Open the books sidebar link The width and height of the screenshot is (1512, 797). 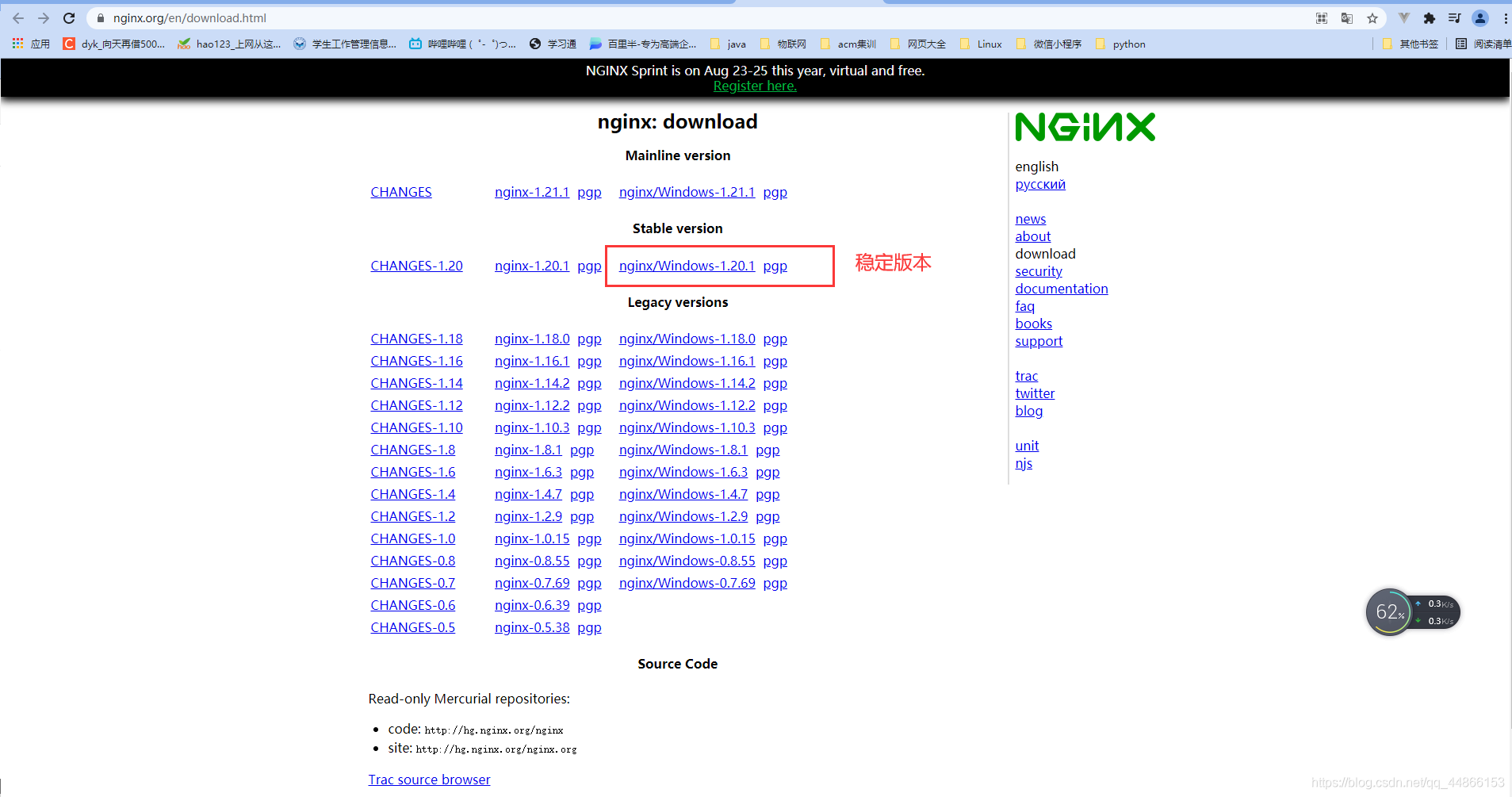pos(1033,324)
